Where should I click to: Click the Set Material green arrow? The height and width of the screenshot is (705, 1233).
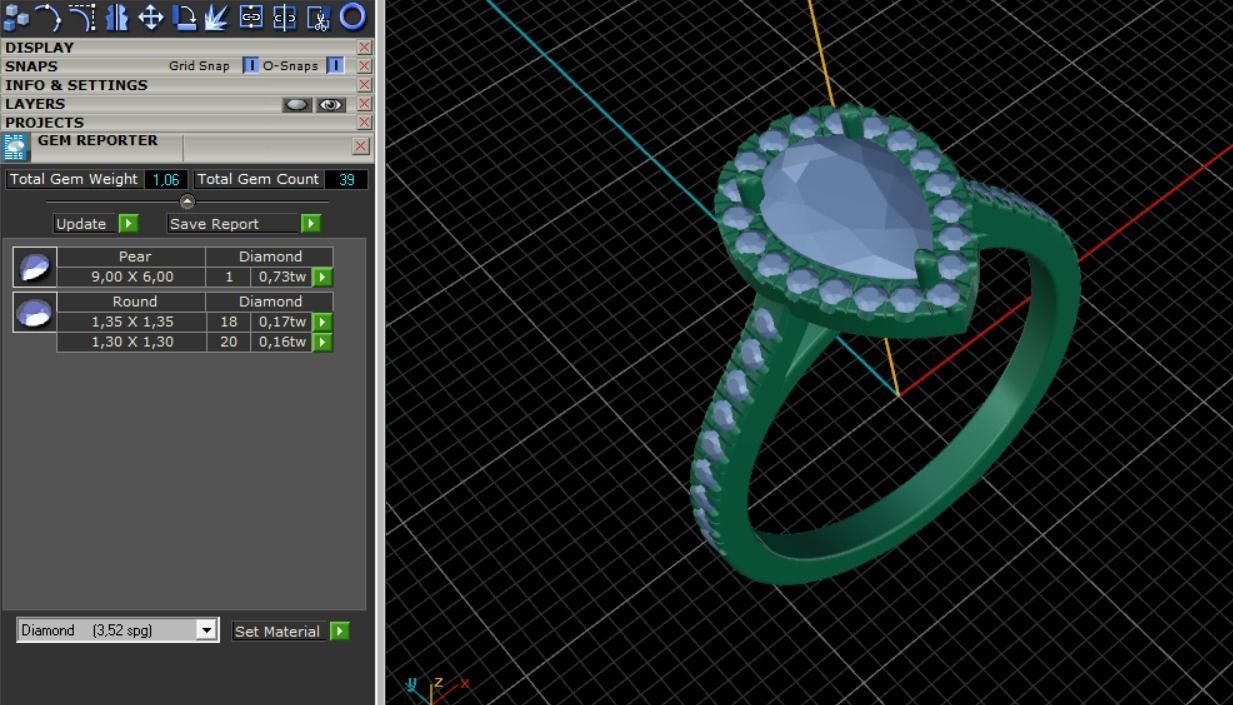(340, 631)
